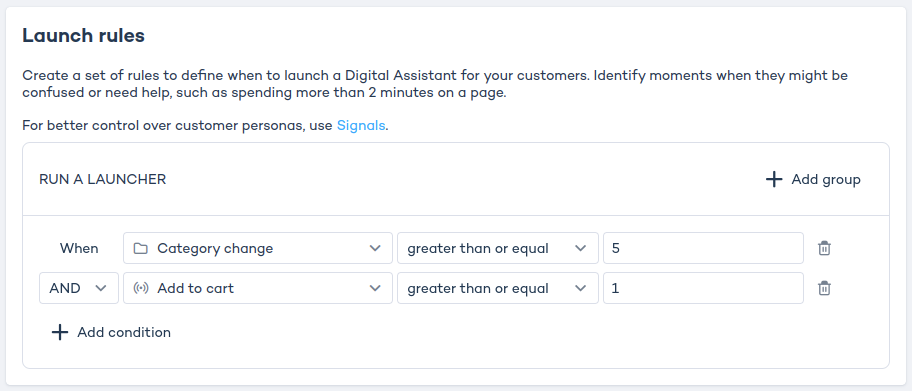
Task: Expand the Add to cart chevron arrow
Action: click(375, 288)
